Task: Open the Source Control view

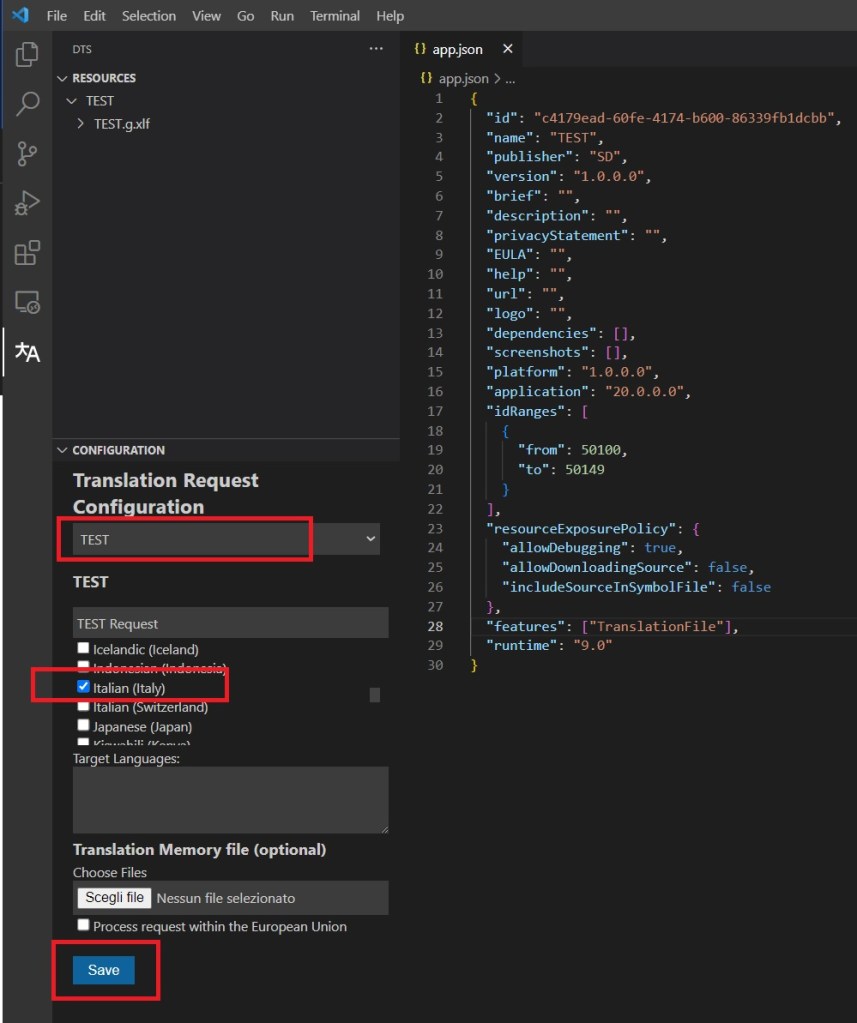Action: 27,153
